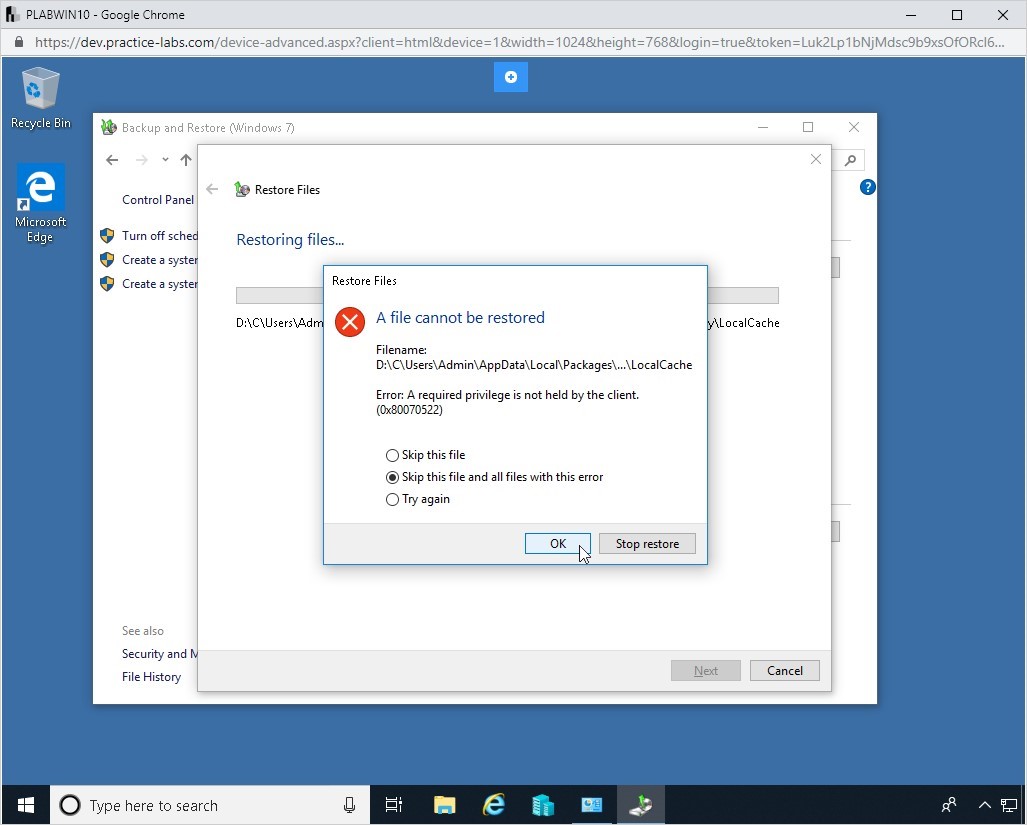This screenshot has width=1027, height=825.
Task: Click the Windows Start button
Action: (x=26, y=805)
